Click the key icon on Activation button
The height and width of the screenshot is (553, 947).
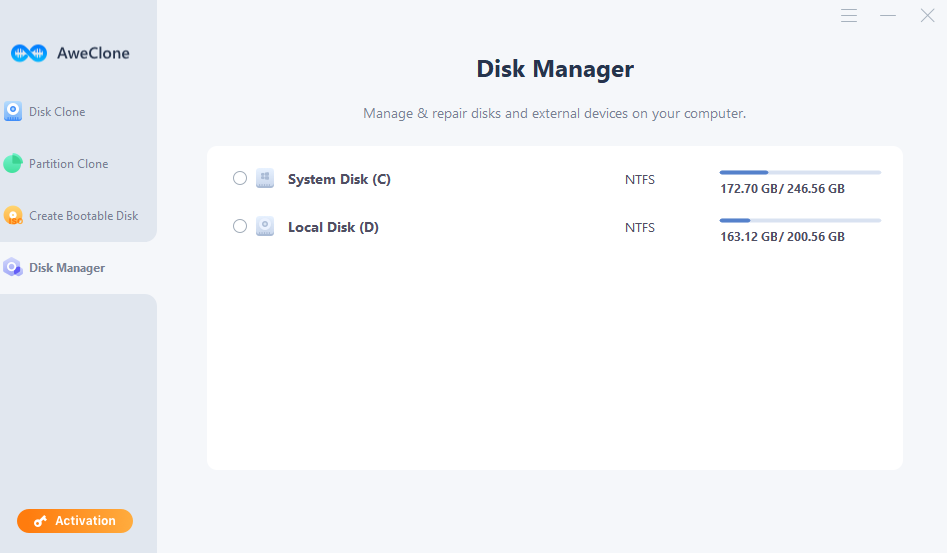(40, 521)
